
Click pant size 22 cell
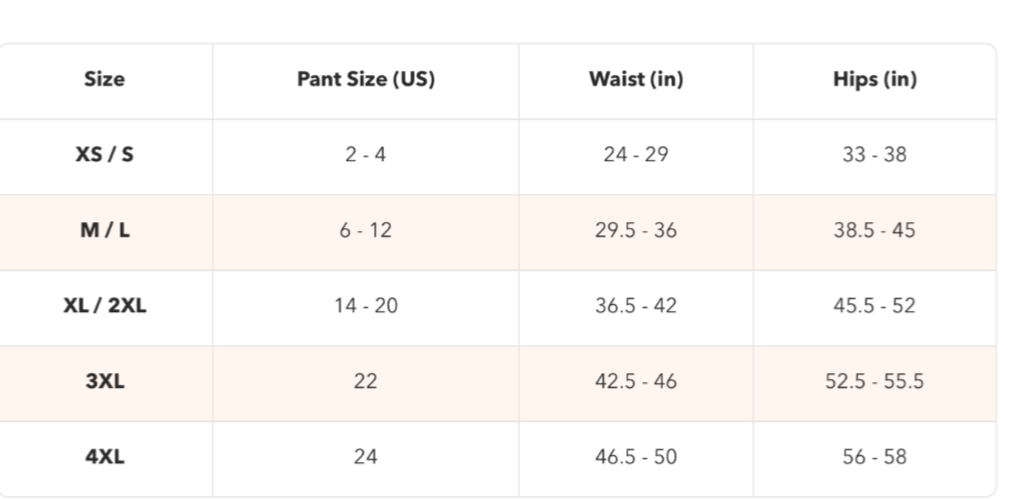366,381
